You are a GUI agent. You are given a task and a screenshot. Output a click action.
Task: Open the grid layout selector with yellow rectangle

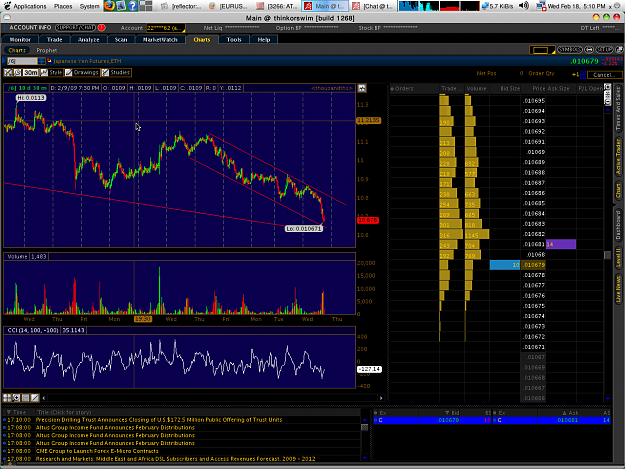542,50
